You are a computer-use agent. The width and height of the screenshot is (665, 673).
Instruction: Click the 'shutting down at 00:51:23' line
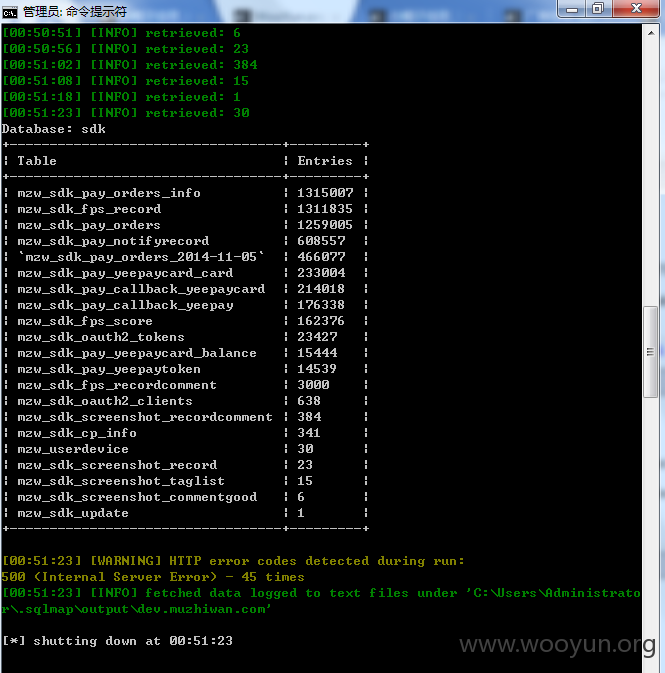[117, 641]
